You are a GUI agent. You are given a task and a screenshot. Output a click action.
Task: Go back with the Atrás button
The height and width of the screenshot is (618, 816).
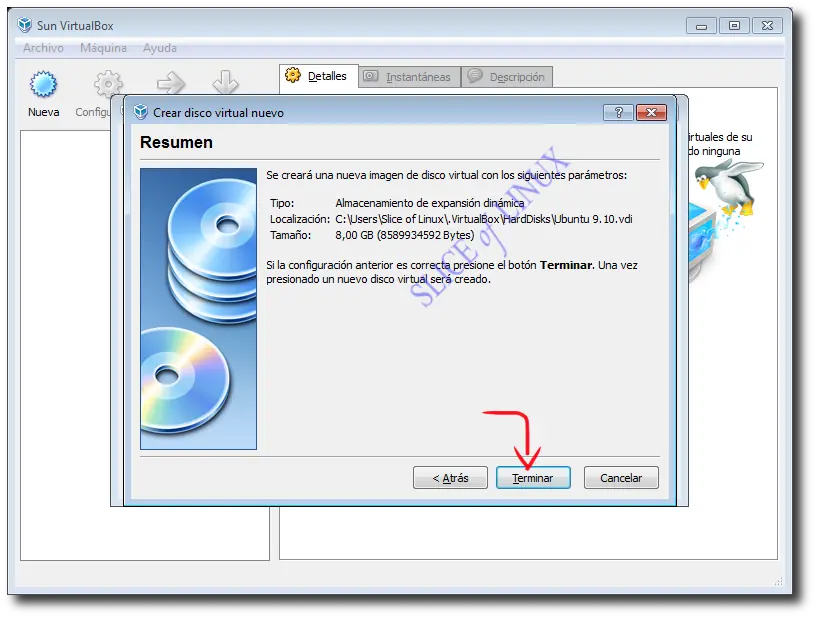pyautogui.click(x=450, y=478)
